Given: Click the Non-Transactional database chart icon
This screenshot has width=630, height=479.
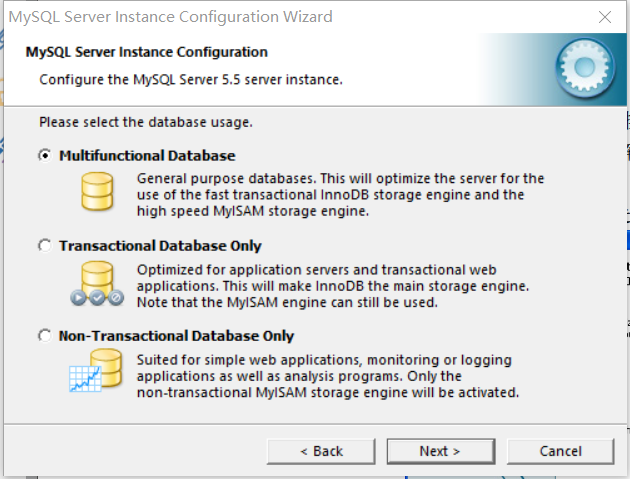Looking at the screenshot, I should click(96, 371).
